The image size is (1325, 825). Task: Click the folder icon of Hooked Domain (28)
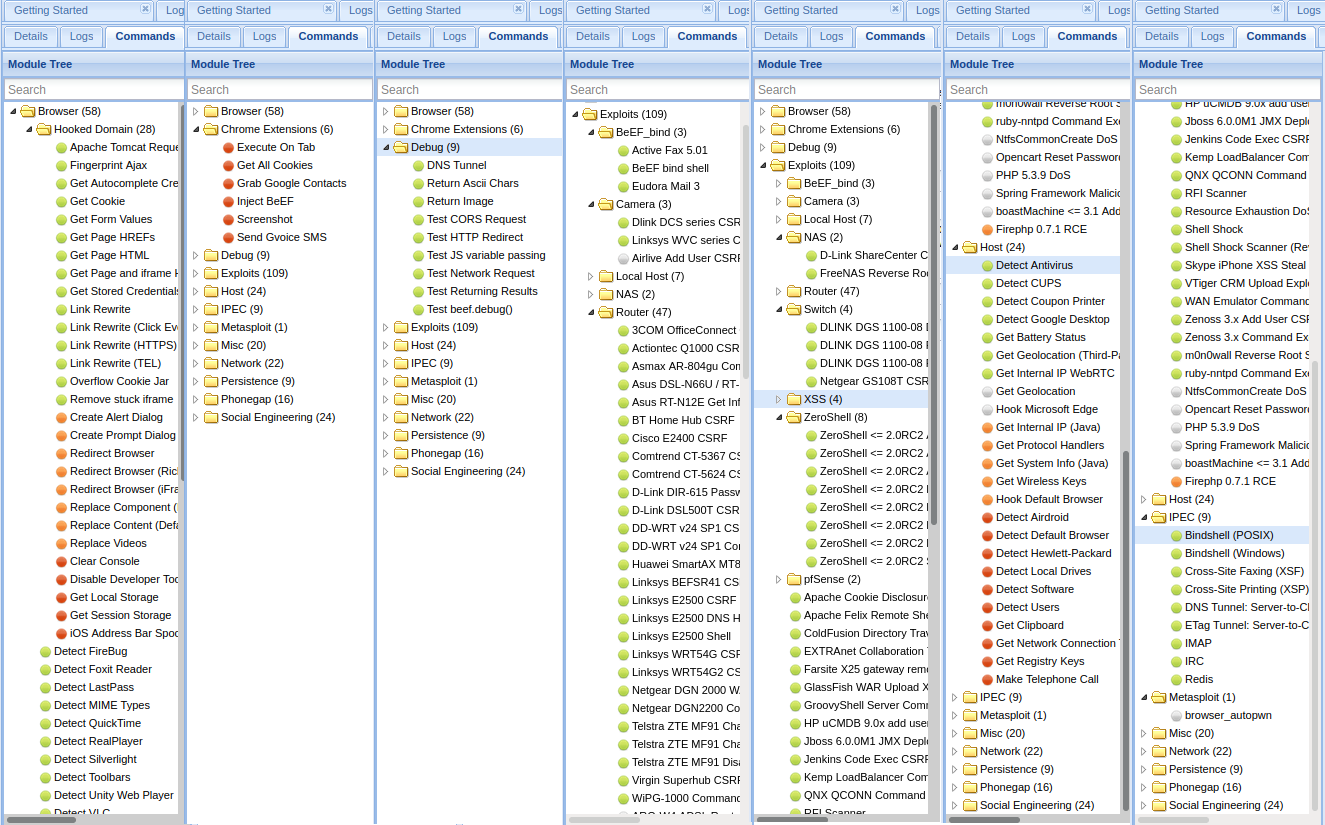pyautogui.click(x=44, y=129)
